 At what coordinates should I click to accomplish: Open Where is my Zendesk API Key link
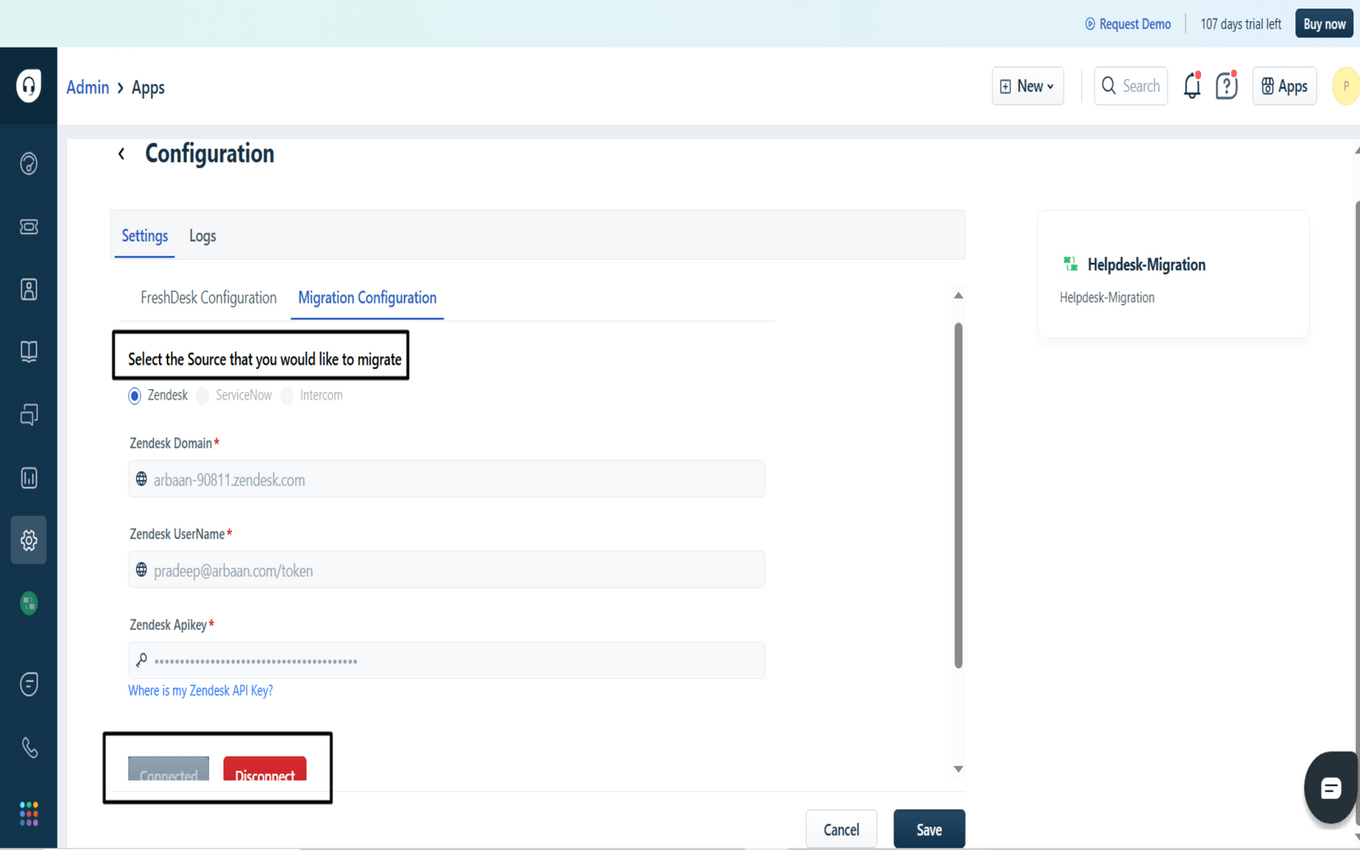point(200,691)
